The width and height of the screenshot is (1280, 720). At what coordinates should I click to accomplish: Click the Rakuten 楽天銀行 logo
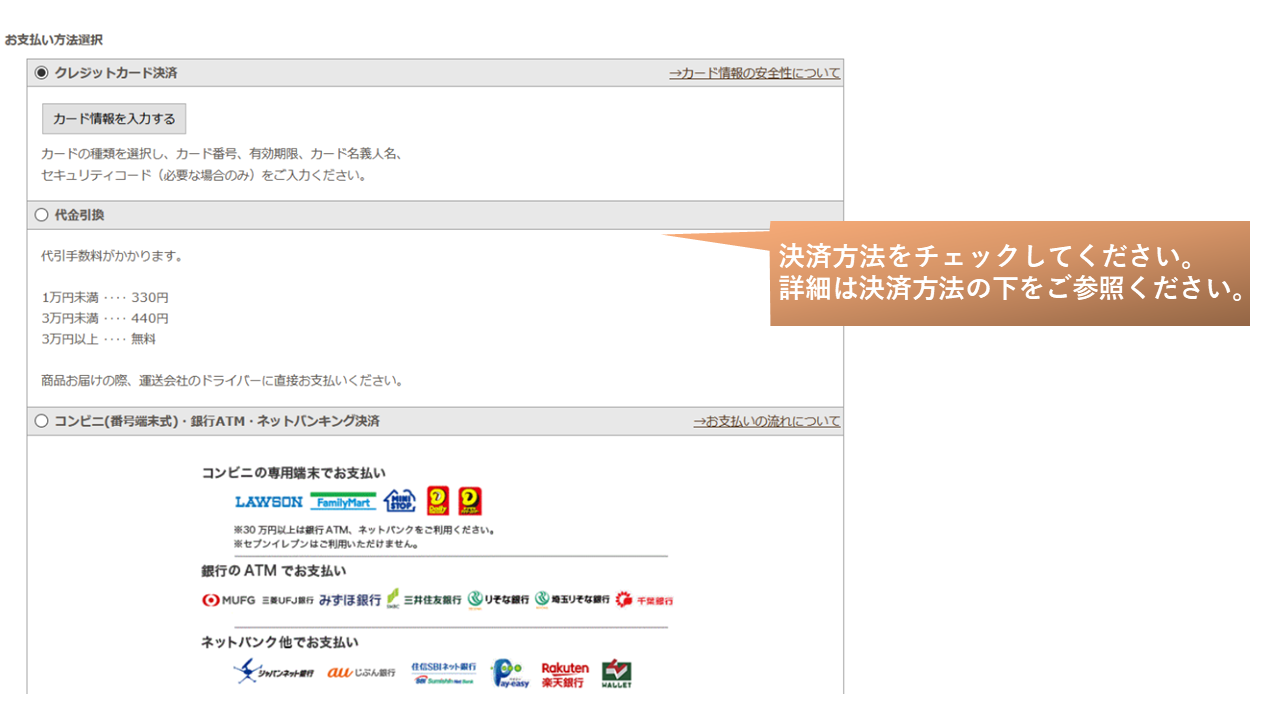[x=565, y=674]
